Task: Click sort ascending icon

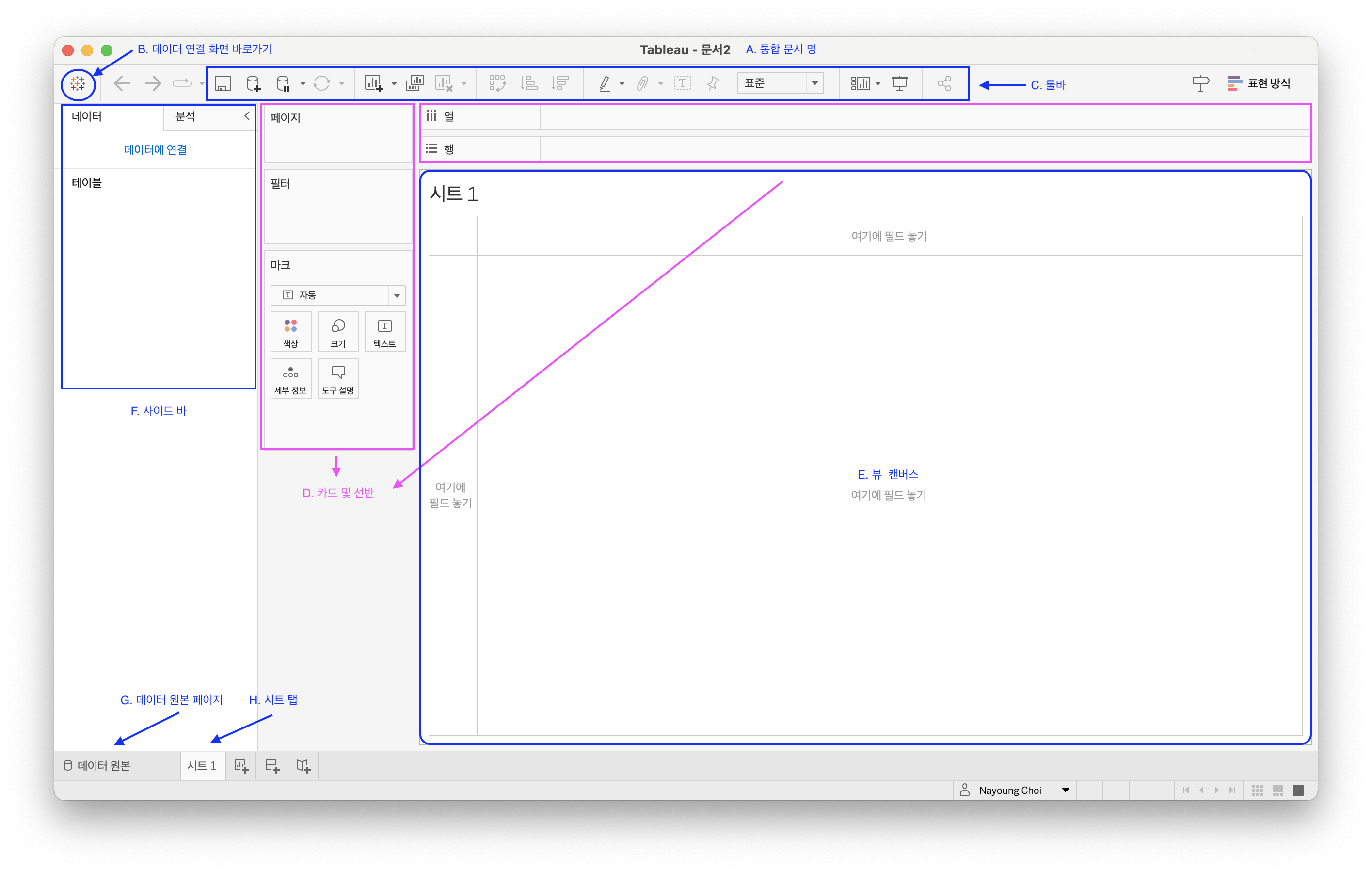Action: point(529,84)
